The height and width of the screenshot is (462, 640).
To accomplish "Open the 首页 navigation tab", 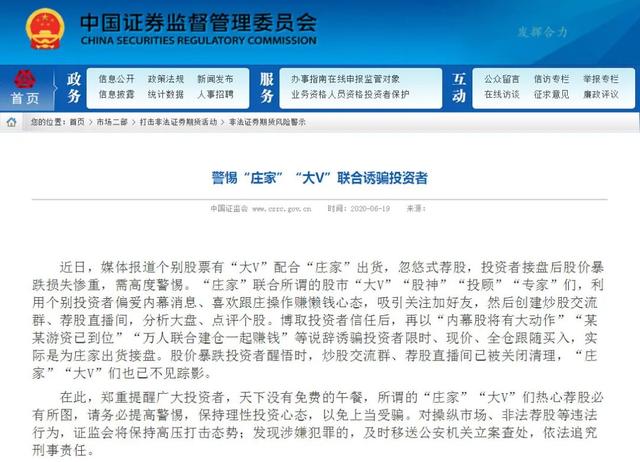I will 25,98.
